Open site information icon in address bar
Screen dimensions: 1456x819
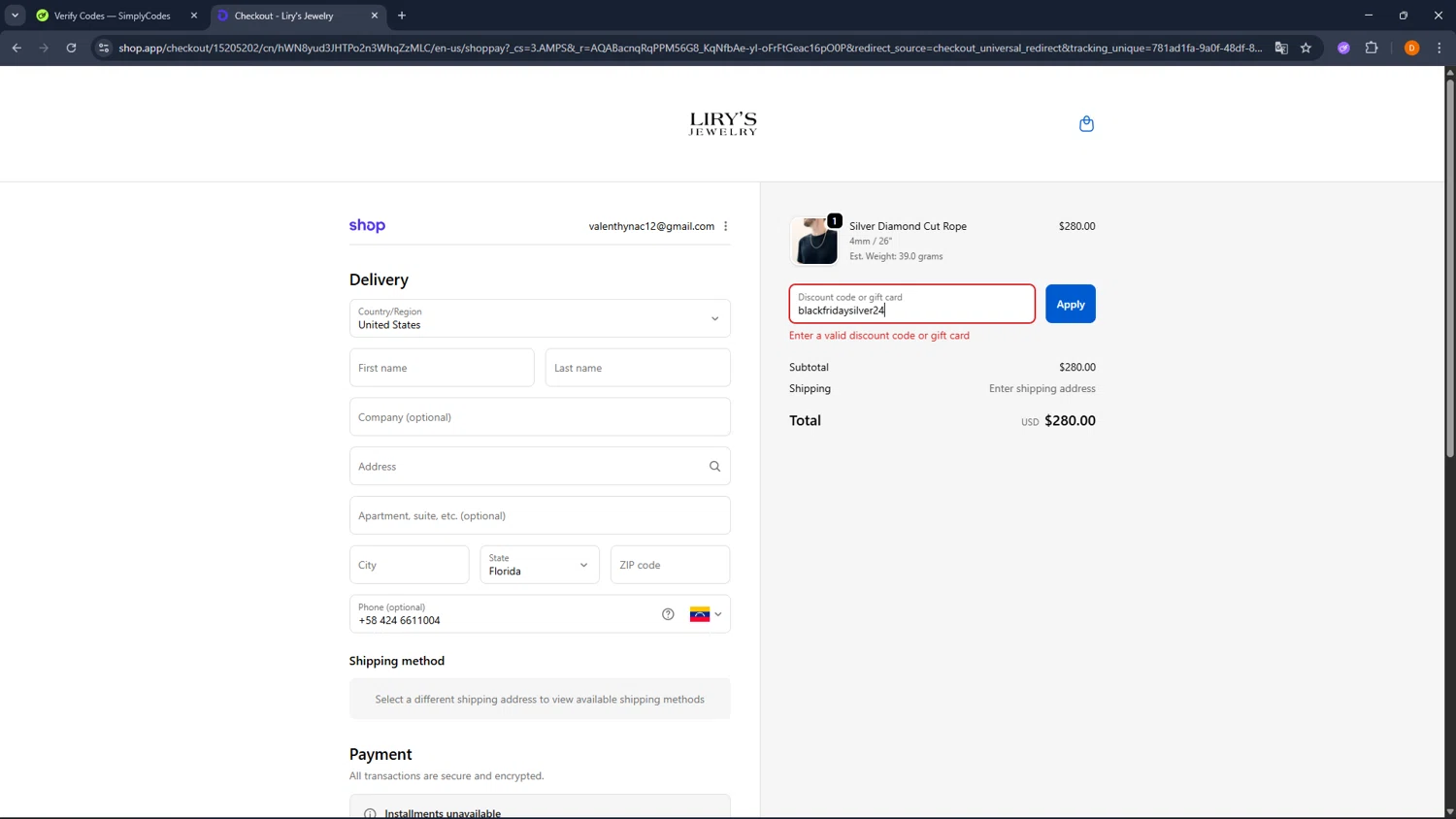tap(104, 48)
